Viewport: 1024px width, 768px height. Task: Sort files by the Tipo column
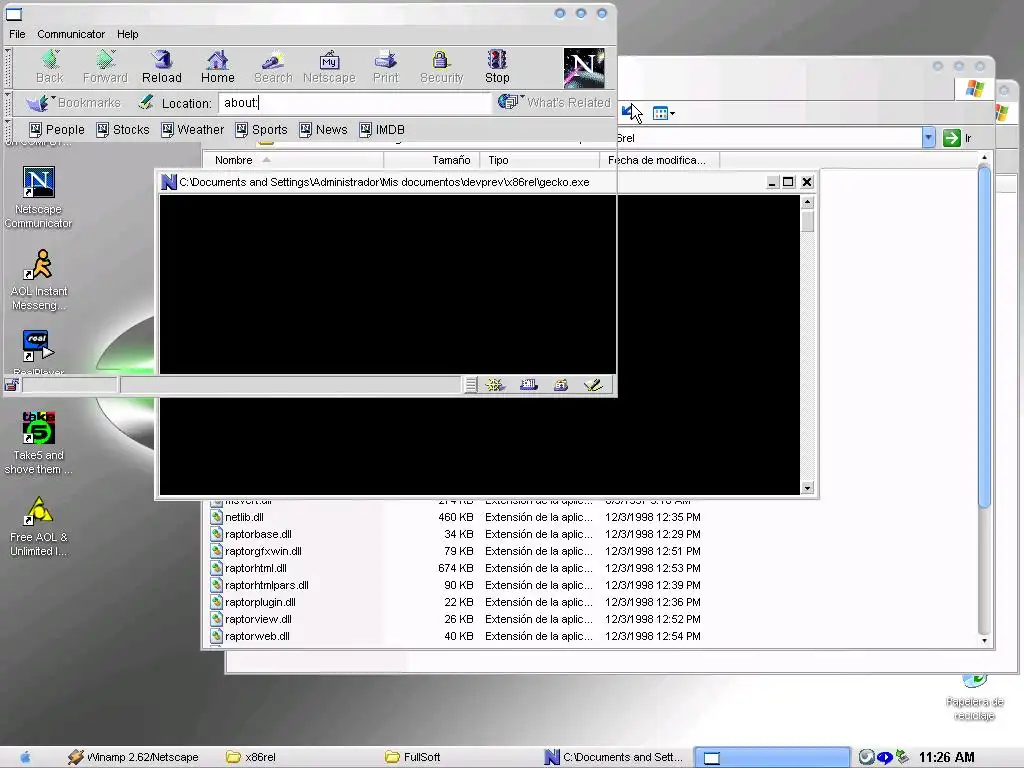pyautogui.click(x=539, y=160)
